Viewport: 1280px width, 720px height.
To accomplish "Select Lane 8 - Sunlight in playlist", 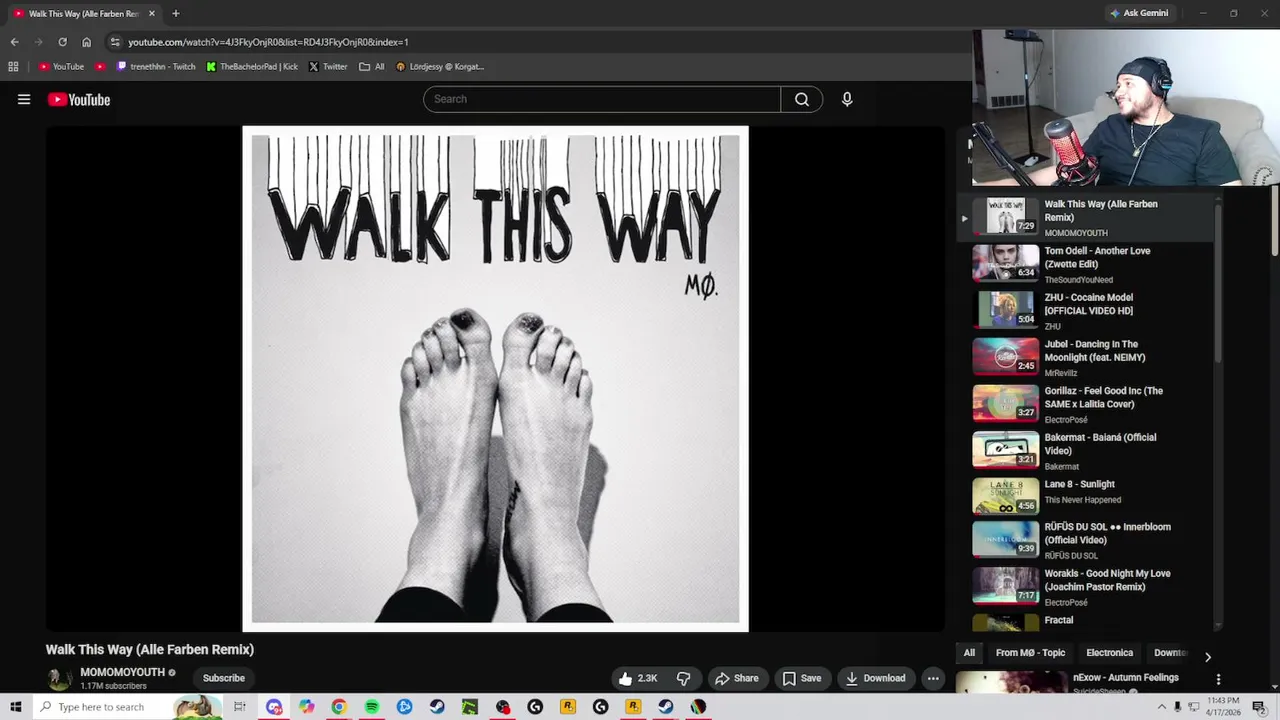I will (1091, 497).
